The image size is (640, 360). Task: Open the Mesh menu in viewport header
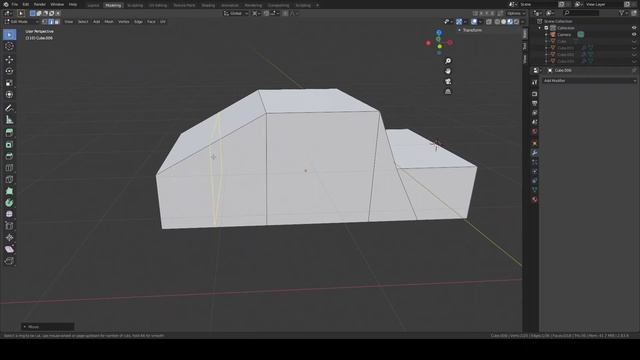point(109,22)
